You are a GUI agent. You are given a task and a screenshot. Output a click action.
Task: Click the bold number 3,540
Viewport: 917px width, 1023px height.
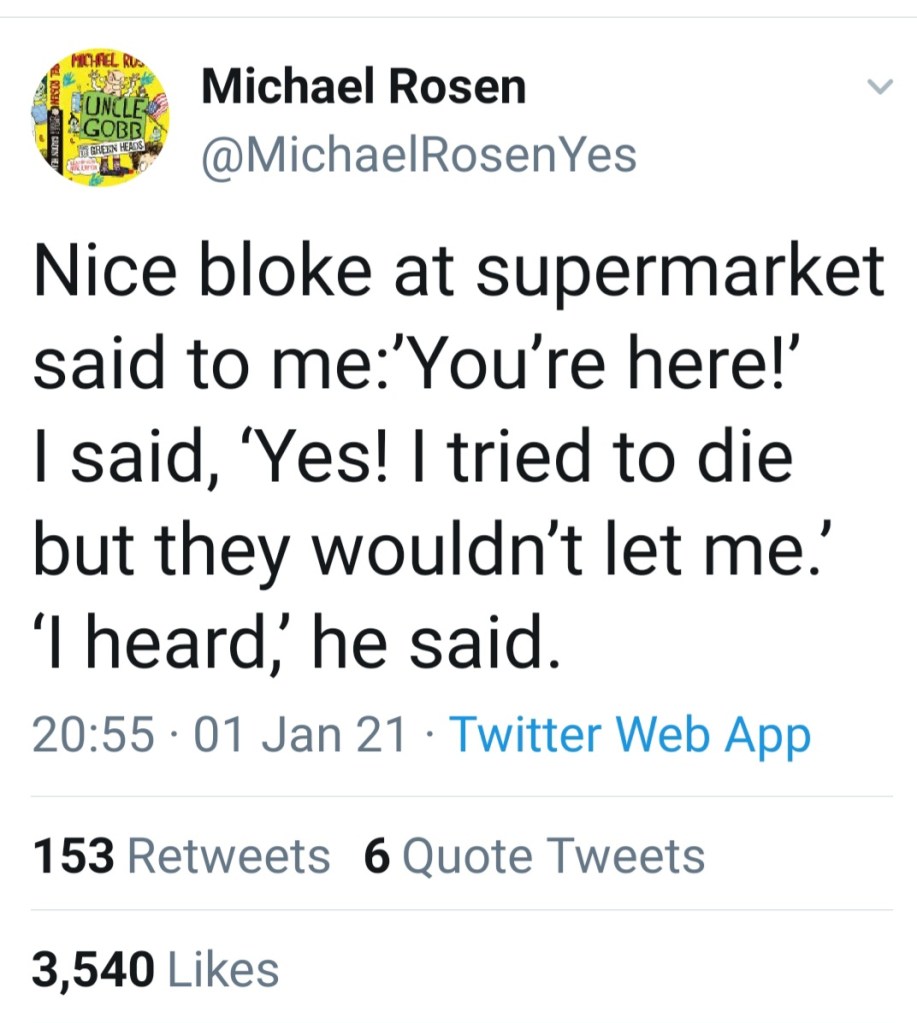tap(94, 969)
